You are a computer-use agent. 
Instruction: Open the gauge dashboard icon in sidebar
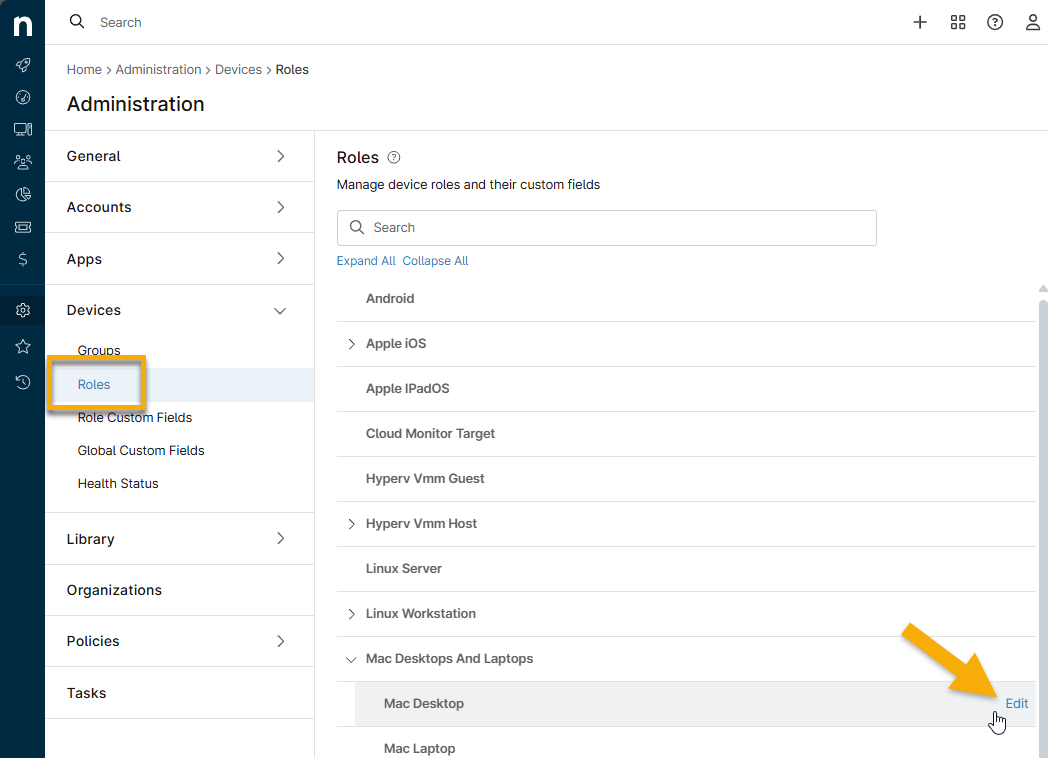[x=22, y=97]
